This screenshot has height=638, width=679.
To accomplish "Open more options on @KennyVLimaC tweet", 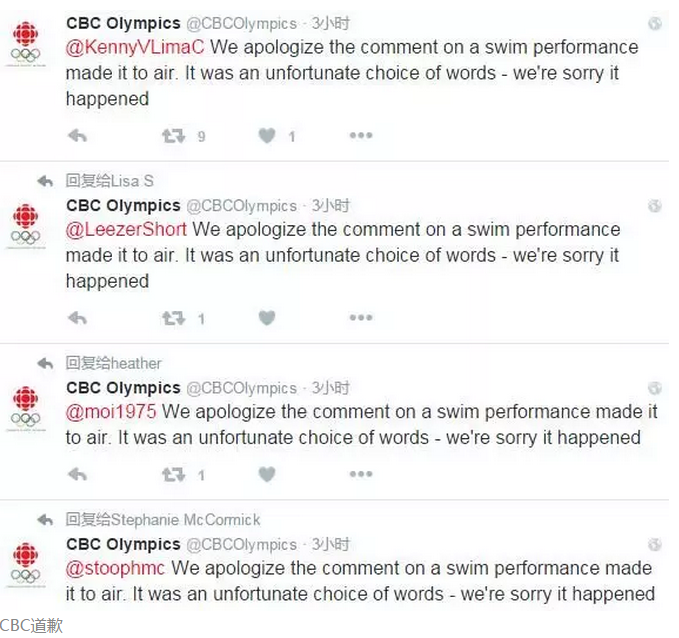I will 361,136.
